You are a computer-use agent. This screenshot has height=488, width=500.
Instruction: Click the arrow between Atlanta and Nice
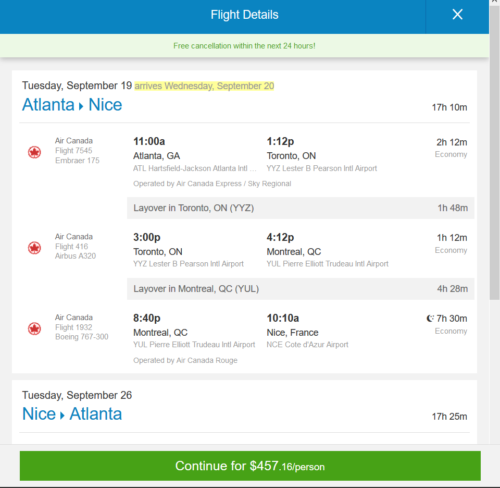[81, 106]
